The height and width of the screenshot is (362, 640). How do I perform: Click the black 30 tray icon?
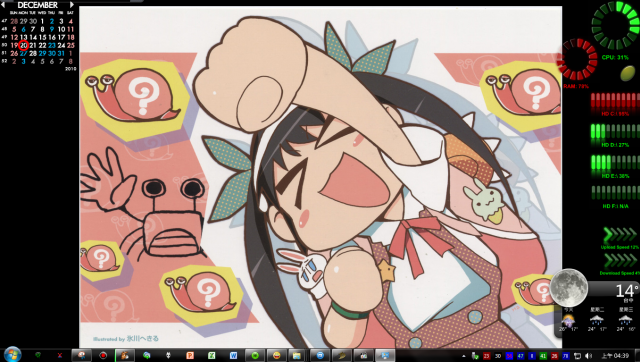[498, 356]
